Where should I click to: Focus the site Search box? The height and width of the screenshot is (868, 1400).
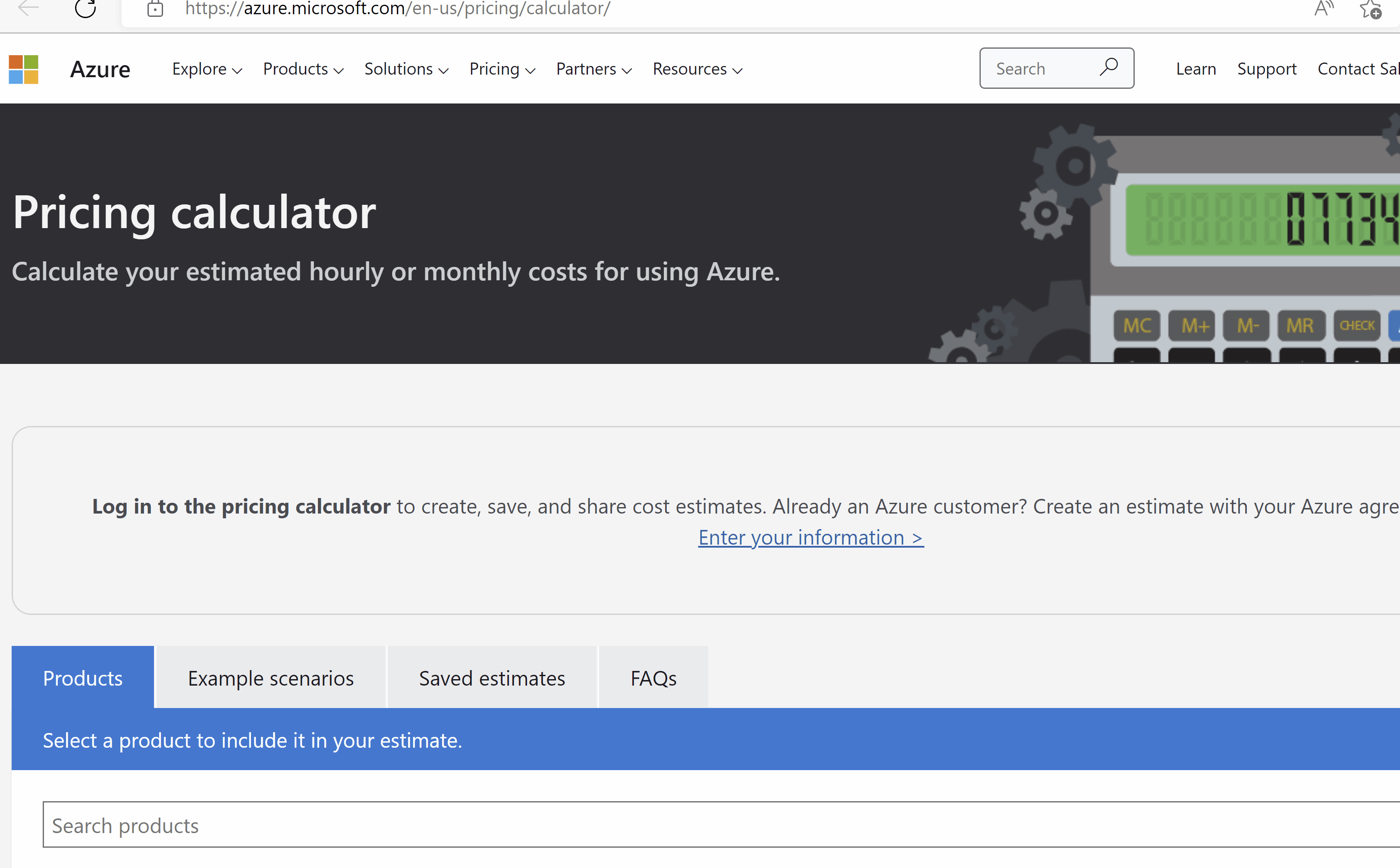click(x=1057, y=68)
